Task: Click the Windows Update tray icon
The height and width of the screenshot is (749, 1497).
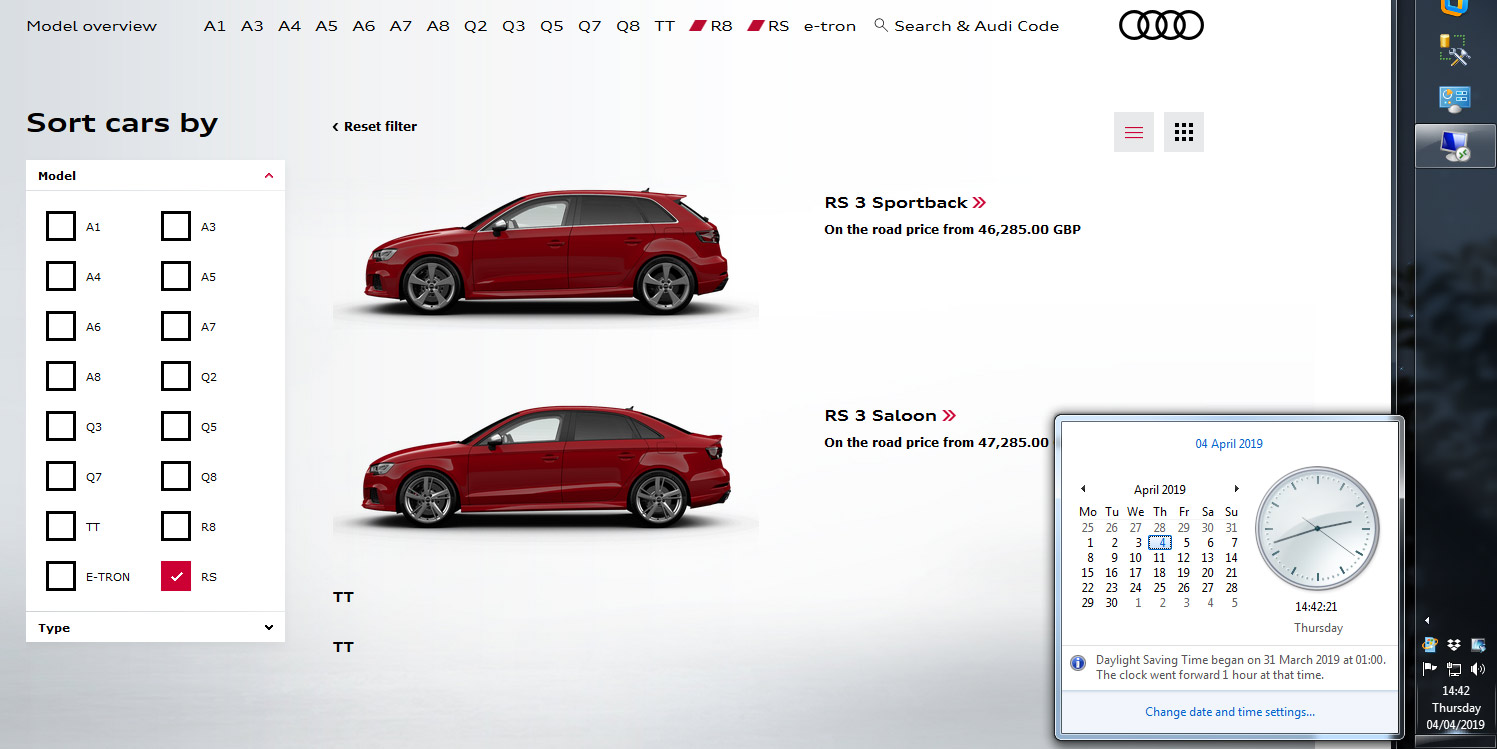Action: (x=1430, y=645)
